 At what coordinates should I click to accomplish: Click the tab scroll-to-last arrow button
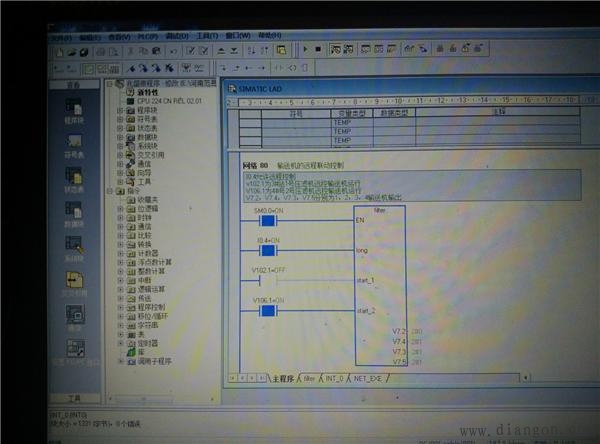[x=262, y=378]
